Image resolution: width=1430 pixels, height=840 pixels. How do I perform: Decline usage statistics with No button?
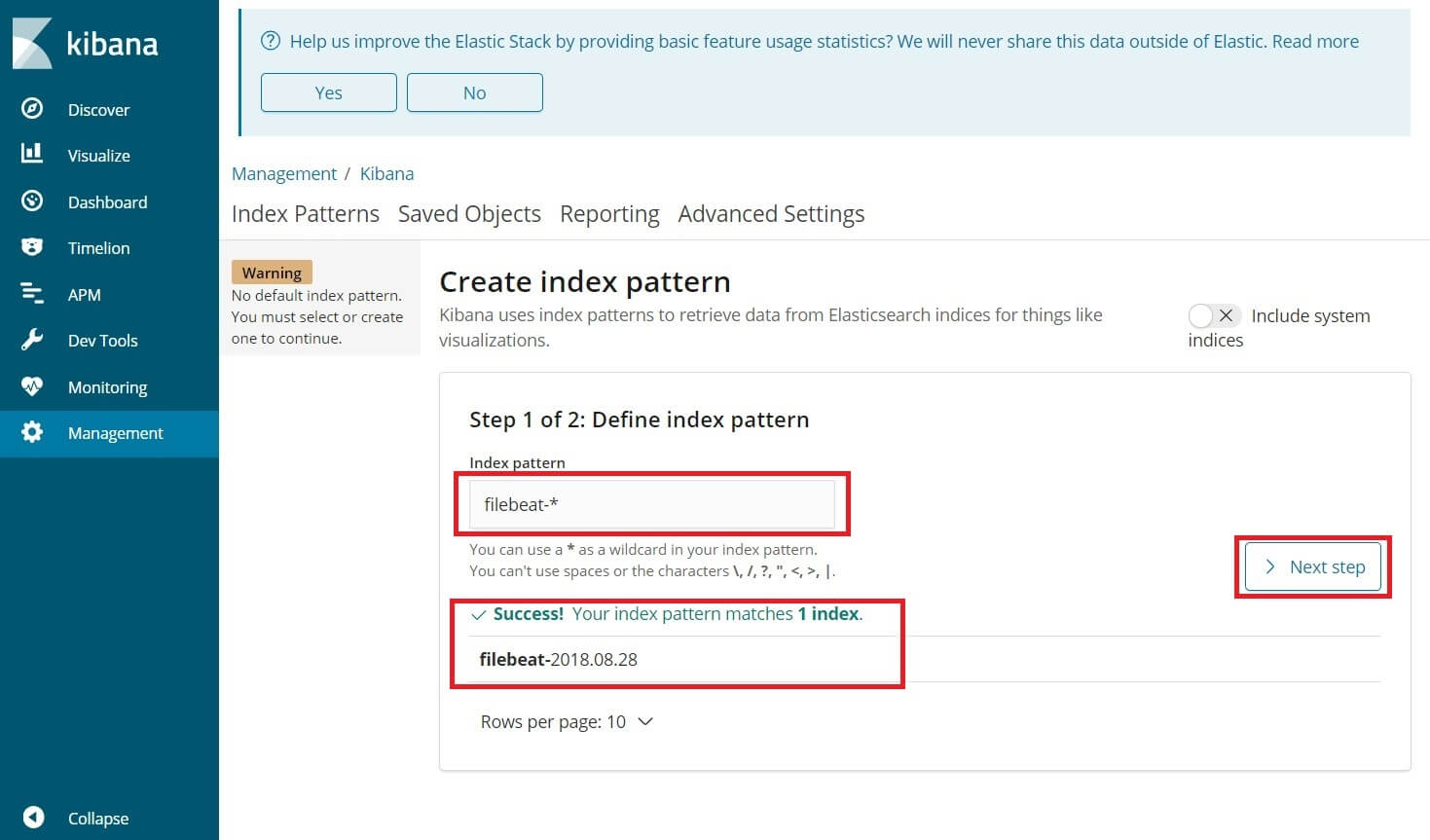pos(474,92)
